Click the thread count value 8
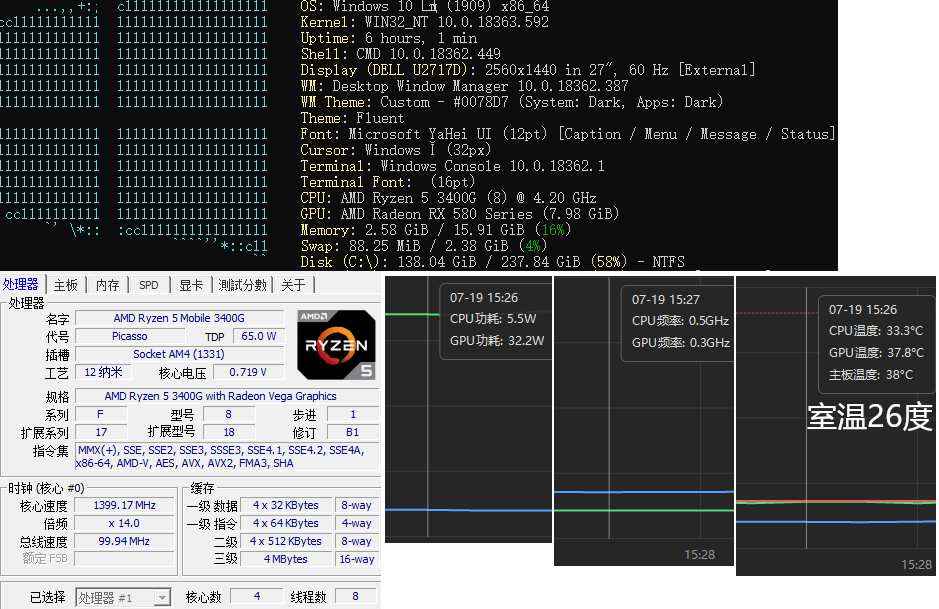 (x=356, y=596)
